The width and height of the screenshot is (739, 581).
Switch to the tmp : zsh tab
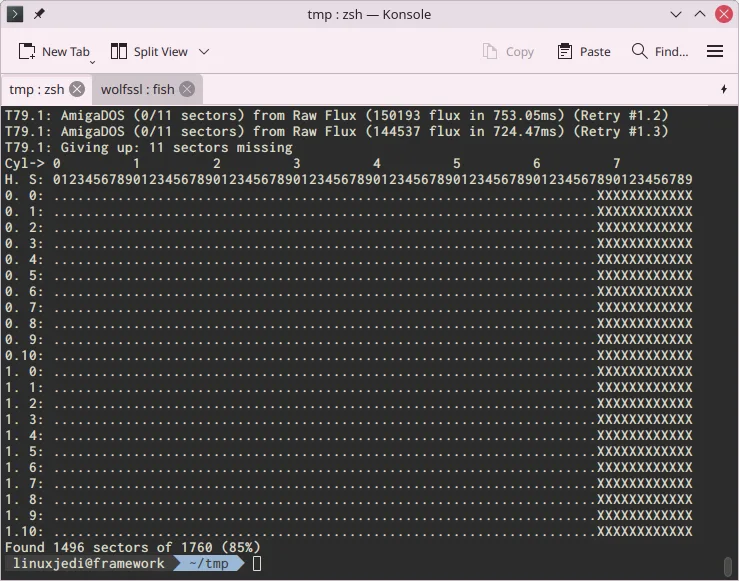(x=36, y=89)
